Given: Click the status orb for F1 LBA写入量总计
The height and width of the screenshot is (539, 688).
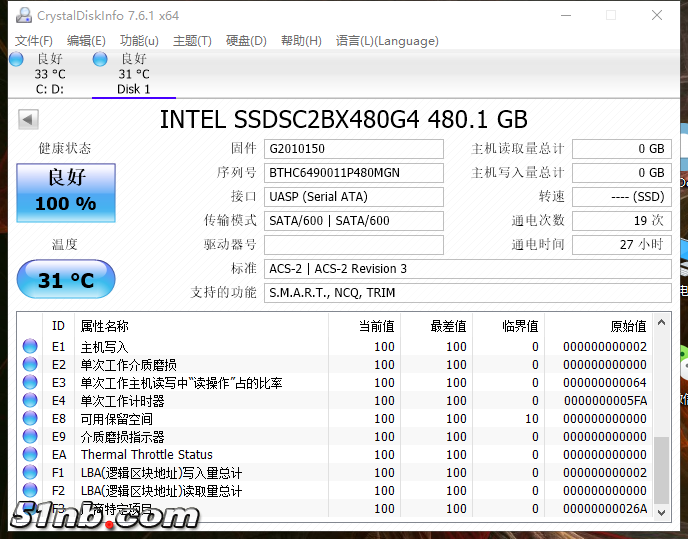Looking at the screenshot, I should click(x=30, y=473).
